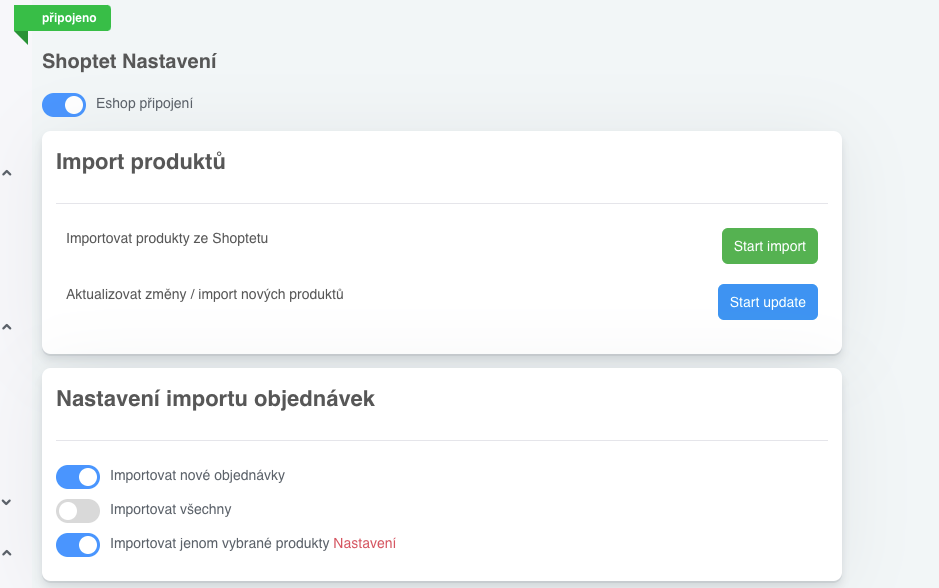Select the Shoptet Nastavení page heading
The height and width of the screenshot is (588, 939).
(129, 61)
